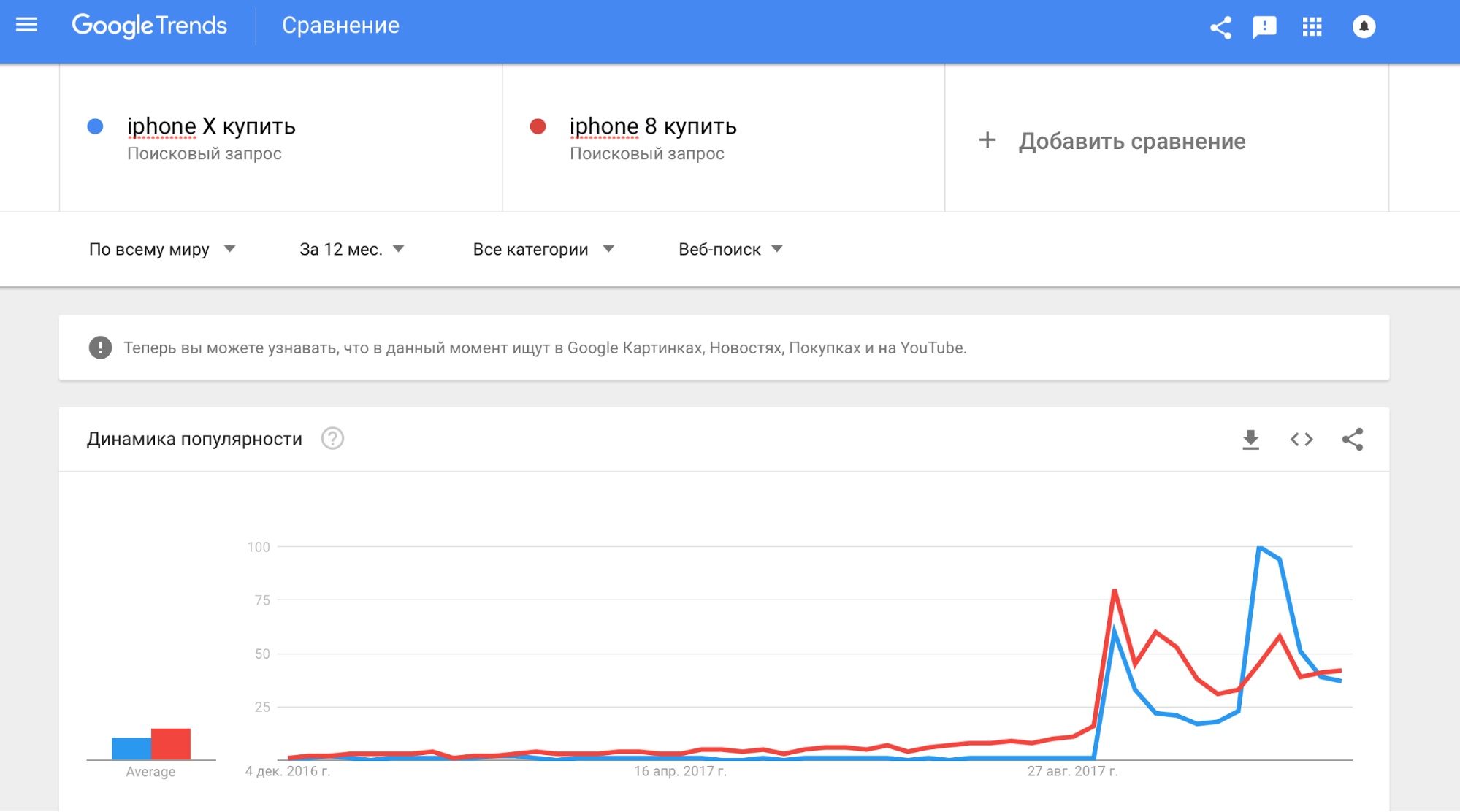1460x812 pixels.
Task: Download the popularity chart data
Action: pyautogui.click(x=1250, y=440)
